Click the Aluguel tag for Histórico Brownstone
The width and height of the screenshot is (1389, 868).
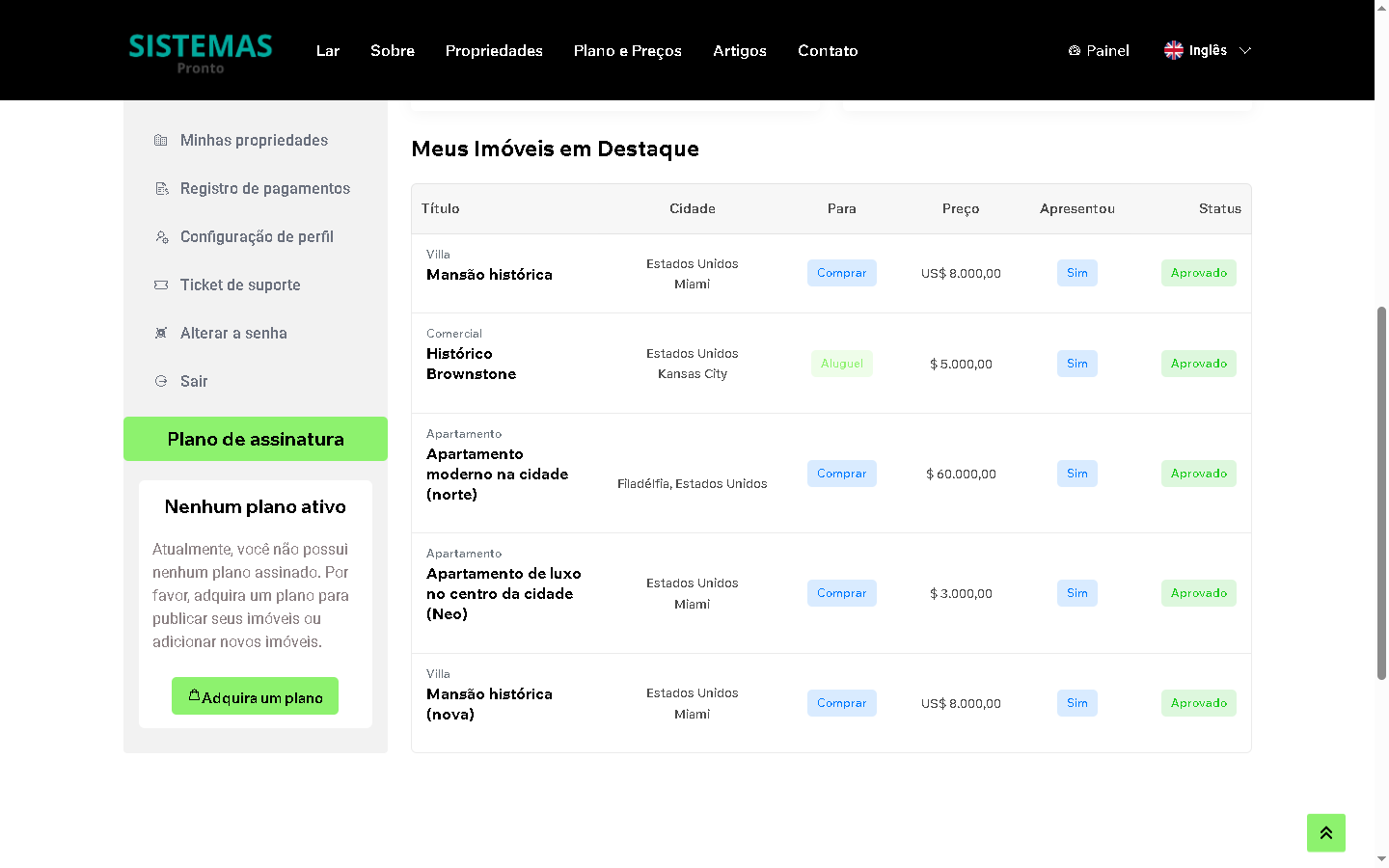coord(841,364)
